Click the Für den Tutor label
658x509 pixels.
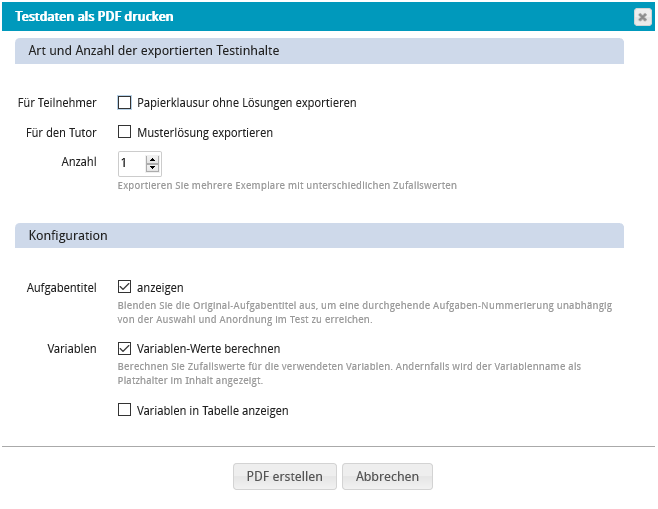[61, 132]
